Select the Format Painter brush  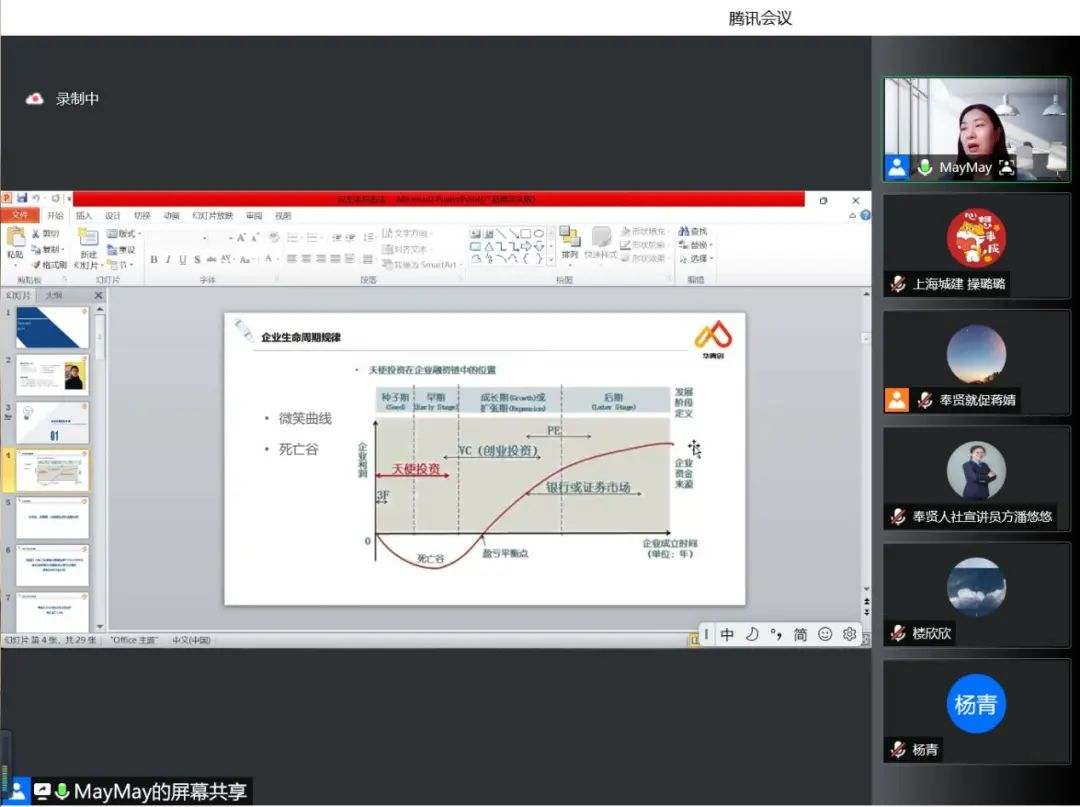[x=49, y=264]
